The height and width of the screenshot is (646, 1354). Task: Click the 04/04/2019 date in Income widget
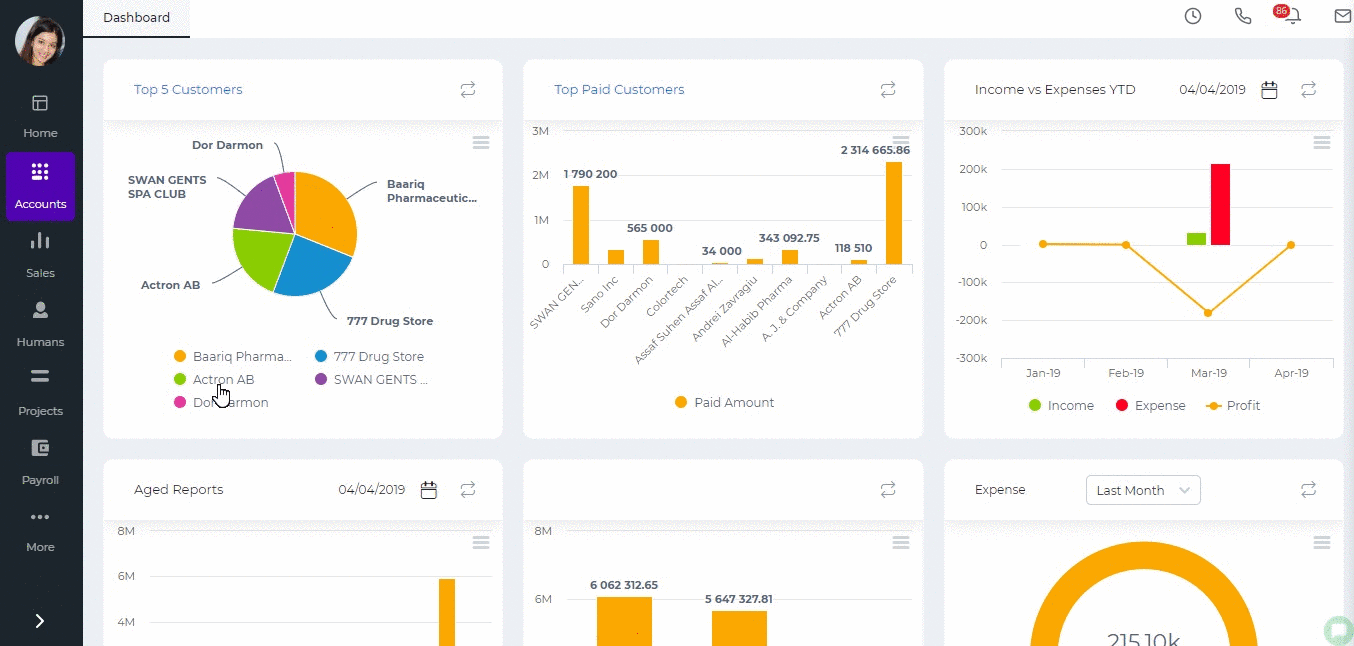pyautogui.click(x=1212, y=90)
